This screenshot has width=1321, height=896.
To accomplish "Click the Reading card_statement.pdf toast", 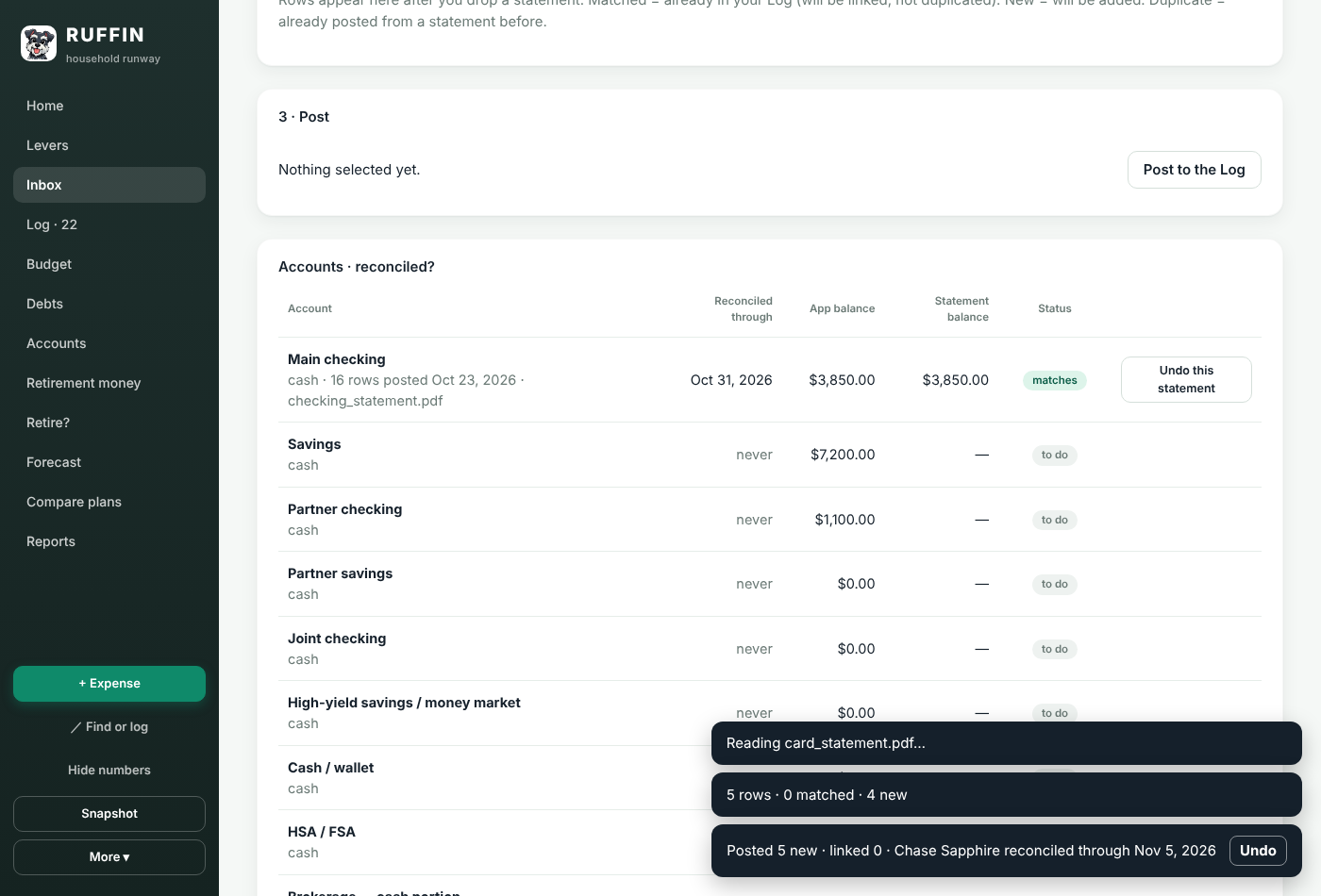I will click(x=1007, y=743).
